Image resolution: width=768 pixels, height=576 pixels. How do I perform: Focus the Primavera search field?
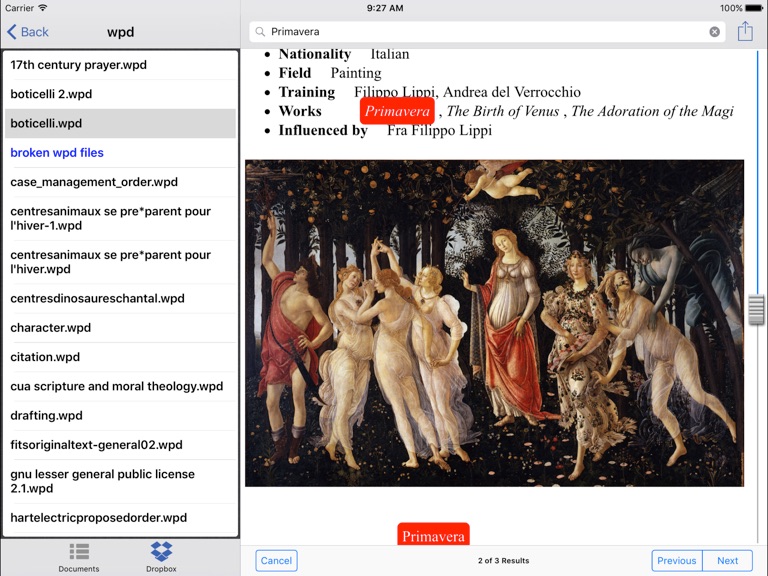[487, 32]
